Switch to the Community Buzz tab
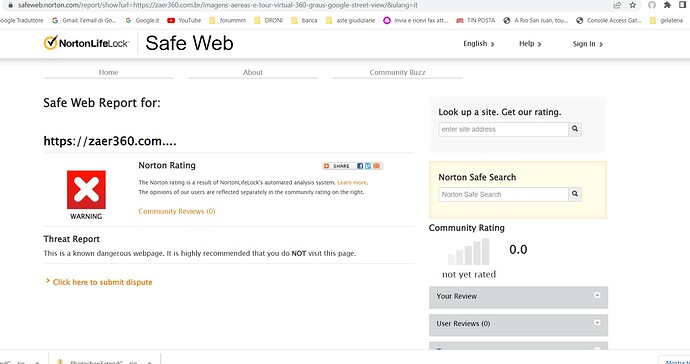 pyautogui.click(x=397, y=72)
